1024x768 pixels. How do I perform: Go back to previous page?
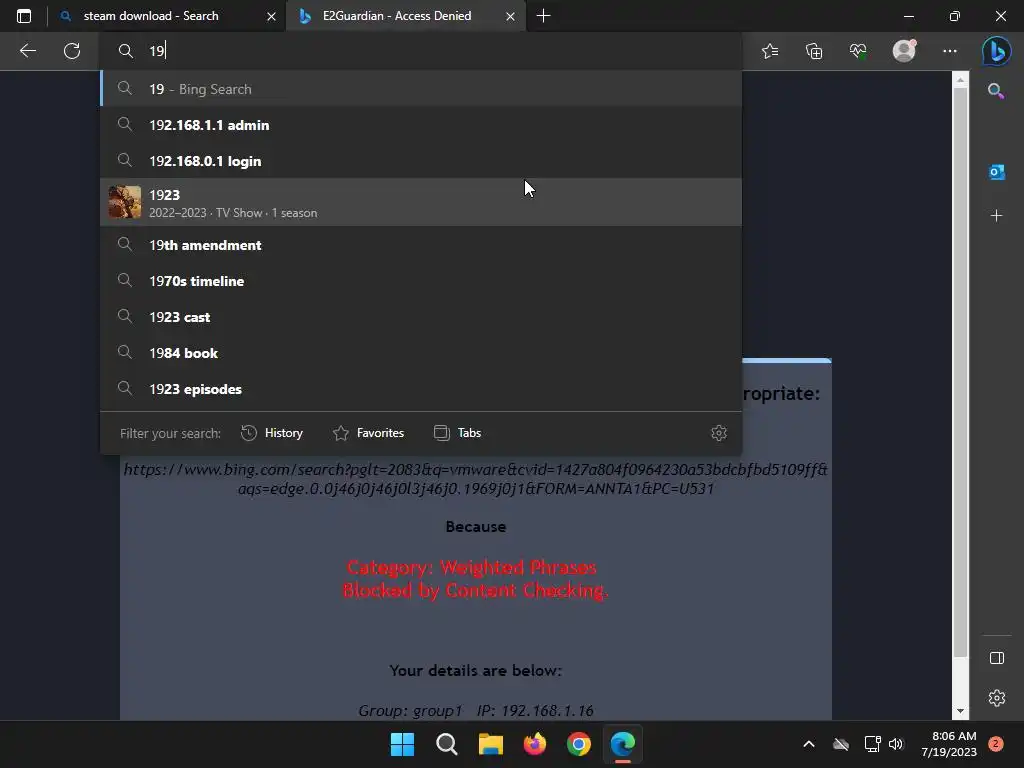click(x=27, y=51)
